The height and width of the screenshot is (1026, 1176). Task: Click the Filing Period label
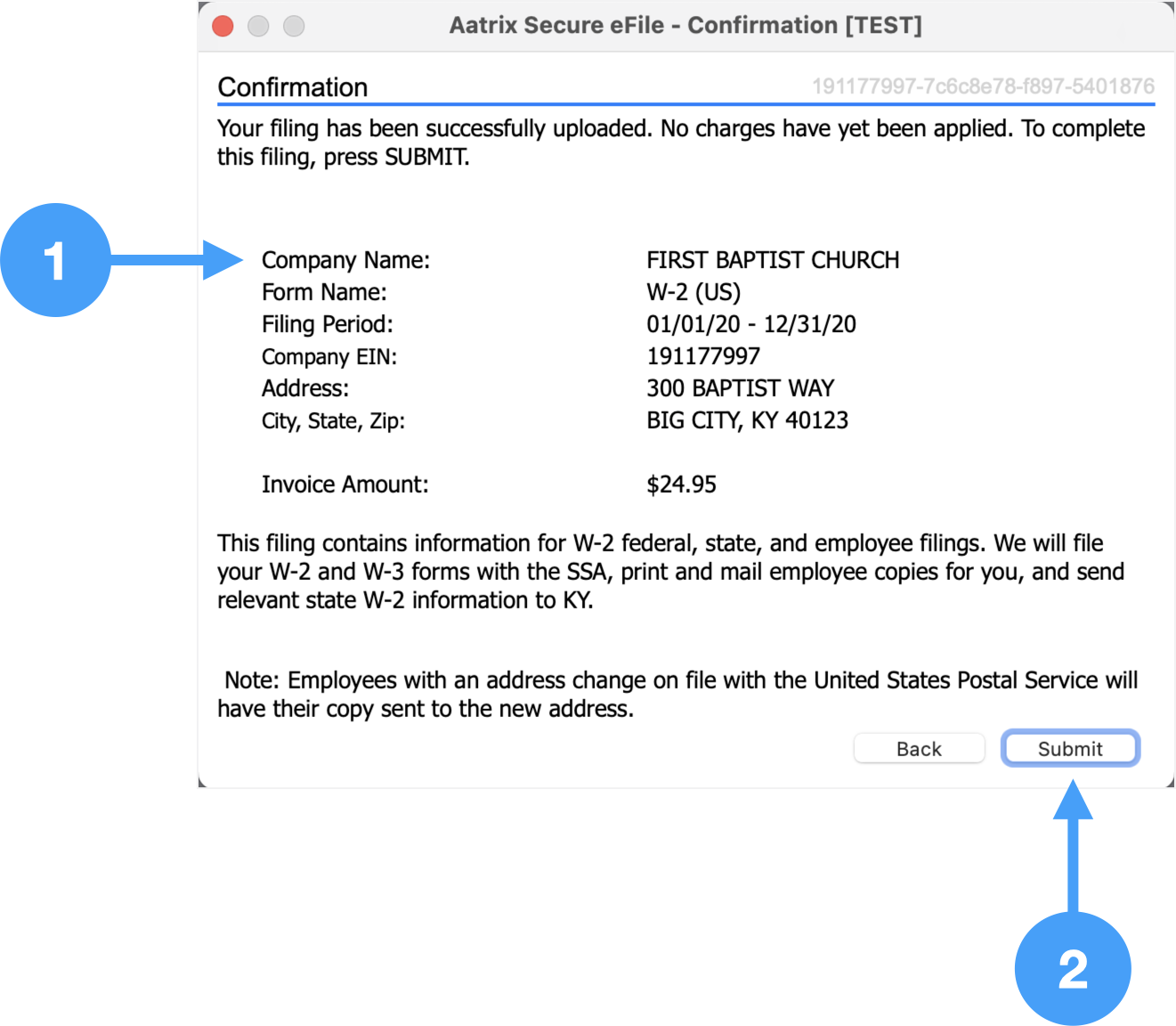(x=327, y=324)
